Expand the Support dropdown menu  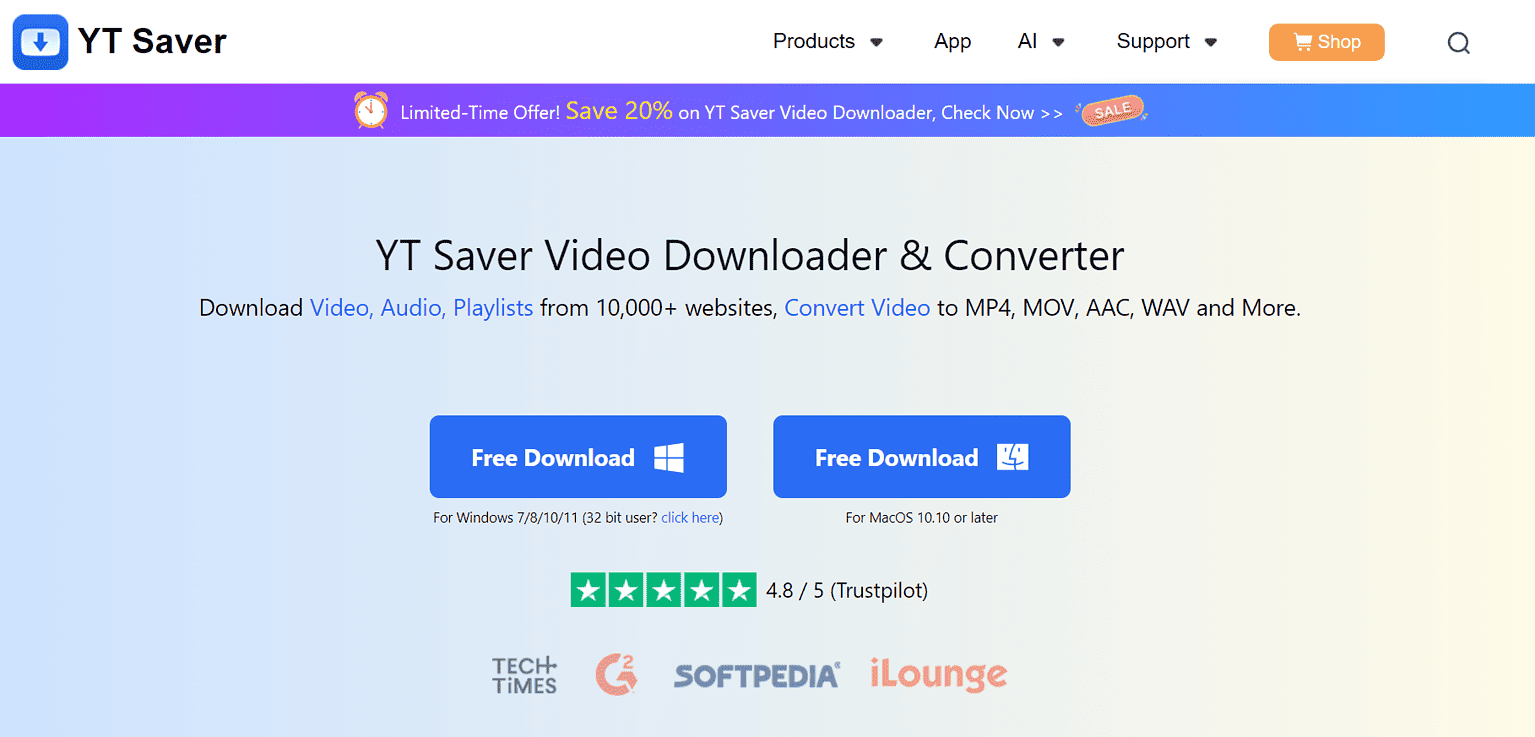coord(1167,41)
